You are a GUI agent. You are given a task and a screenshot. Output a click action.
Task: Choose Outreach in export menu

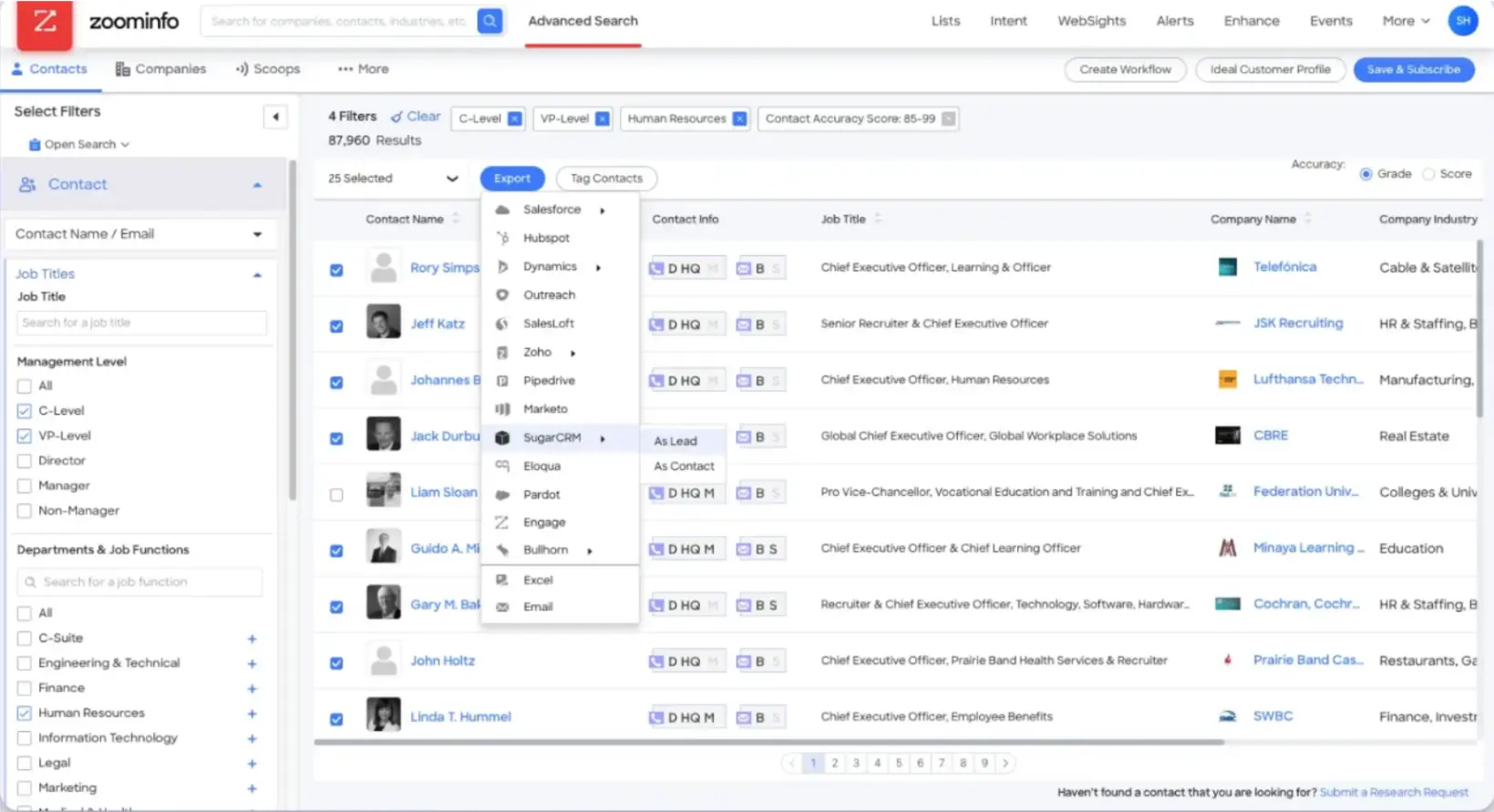(559, 295)
